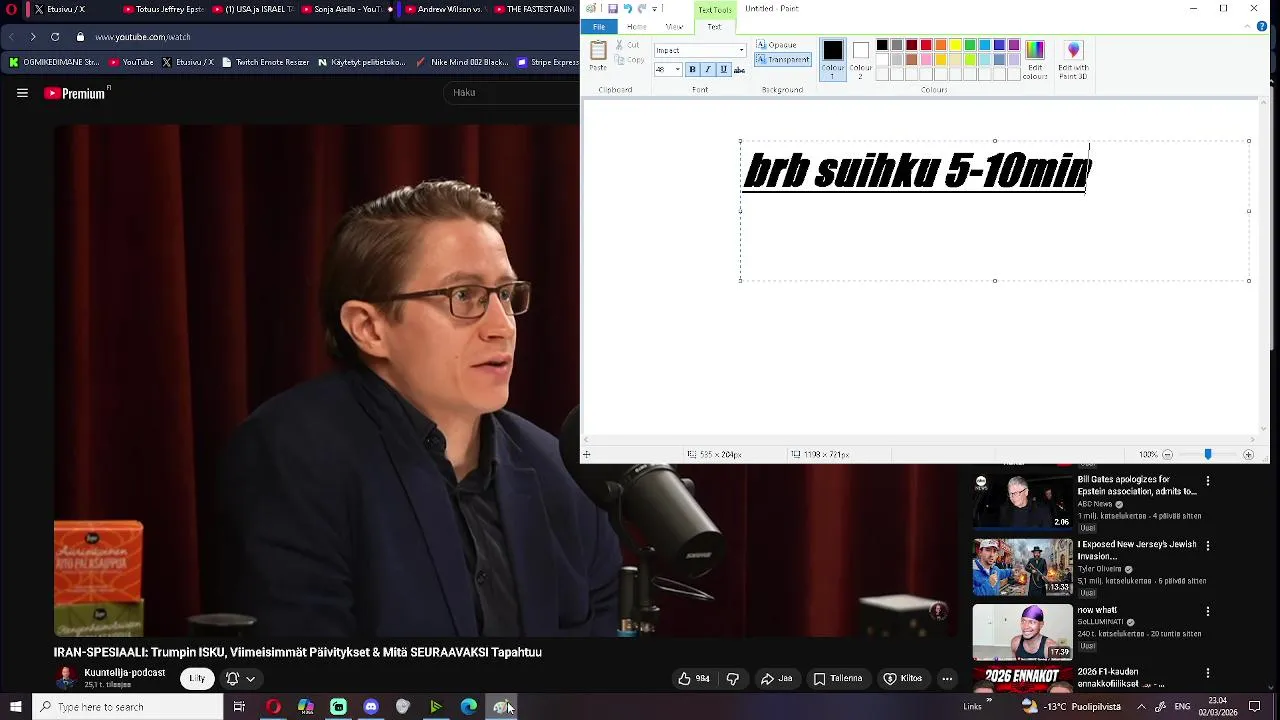
Task: Click the Text Tools contextual tab
Action: (x=715, y=9)
